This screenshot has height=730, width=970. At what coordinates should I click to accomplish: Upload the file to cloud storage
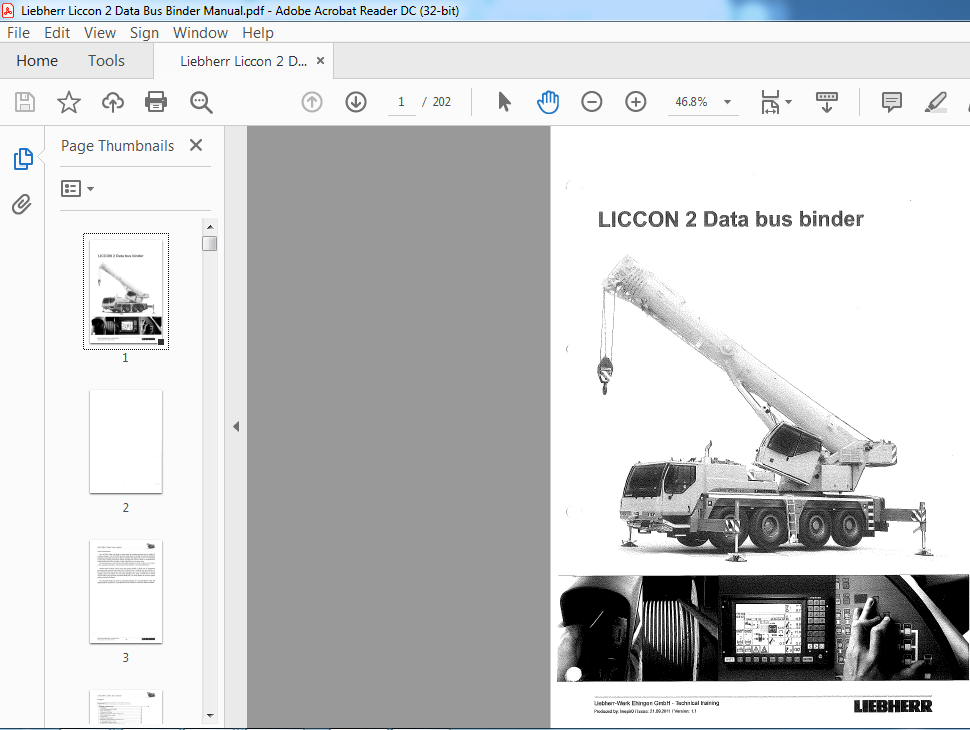(x=113, y=101)
